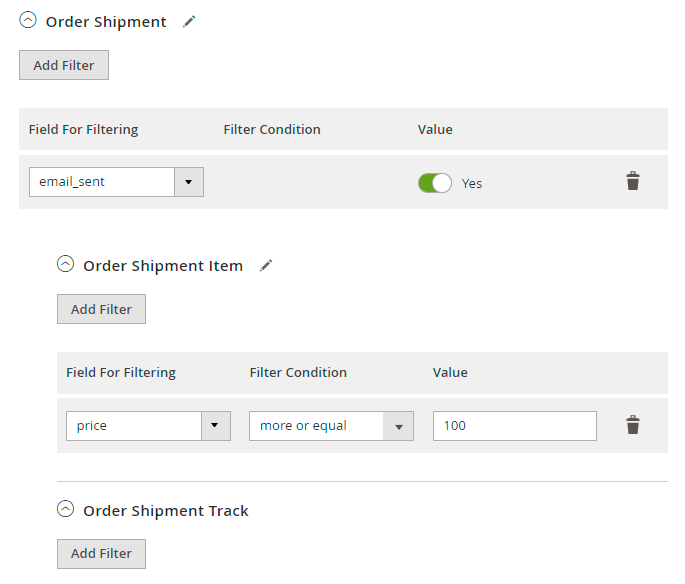Viewport: 685px width, 584px height.
Task: Click Add Filter under Order Shipment Item
Action: coord(101,309)
